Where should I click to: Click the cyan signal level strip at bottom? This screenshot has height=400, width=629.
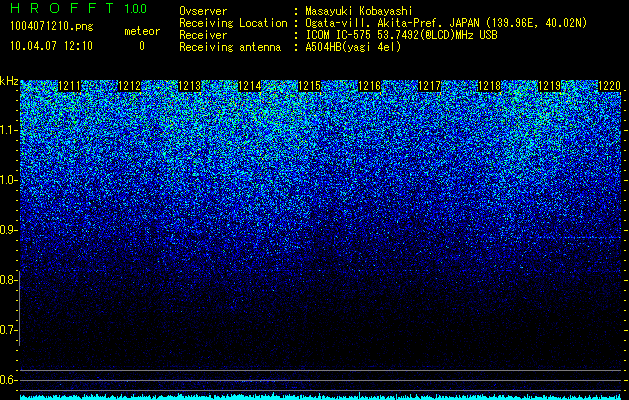coord(321,397)
